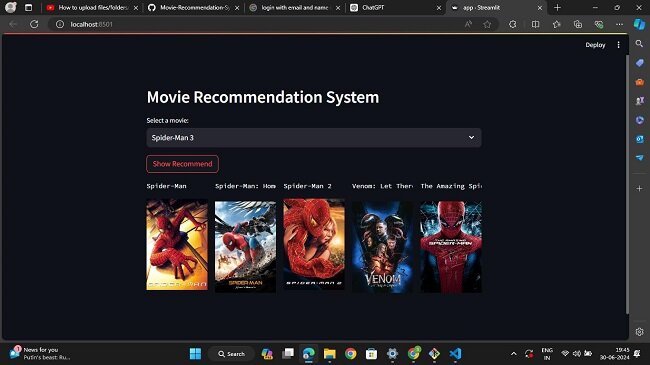Open browser essentials heart icon
The image size is (650, 365).
pos(599,24)
